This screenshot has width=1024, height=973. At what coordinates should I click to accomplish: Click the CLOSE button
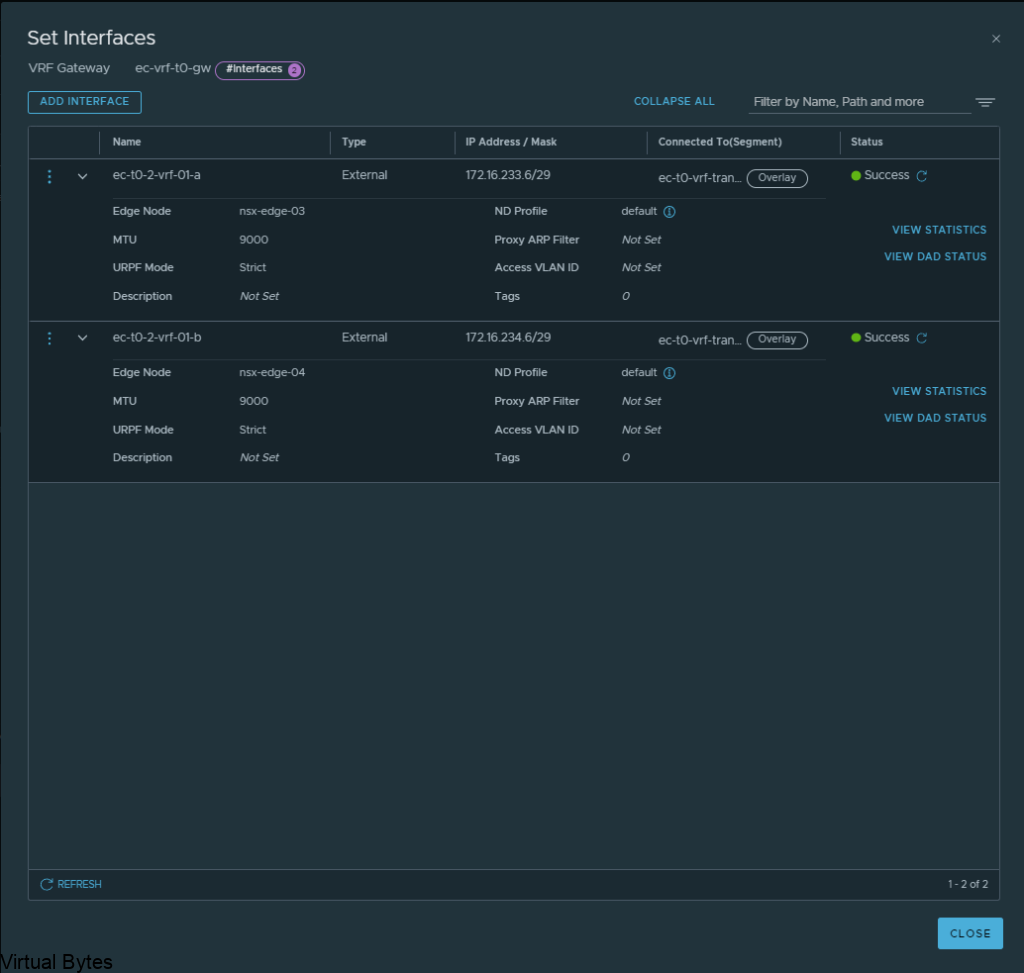click(x=970, y=933)
